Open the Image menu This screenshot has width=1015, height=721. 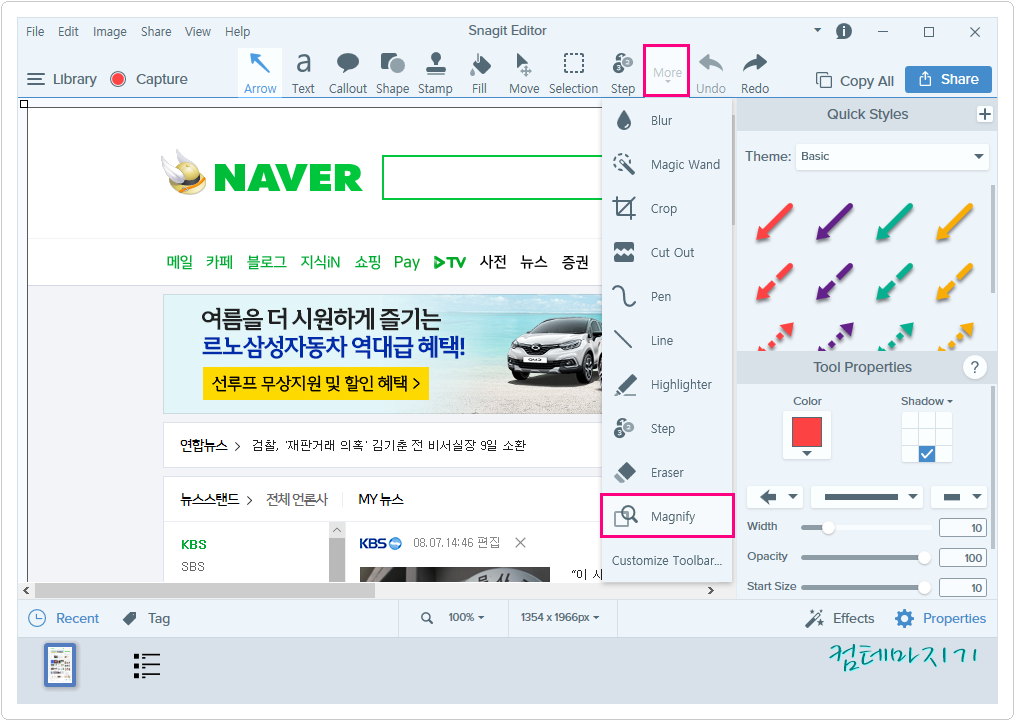109,31
